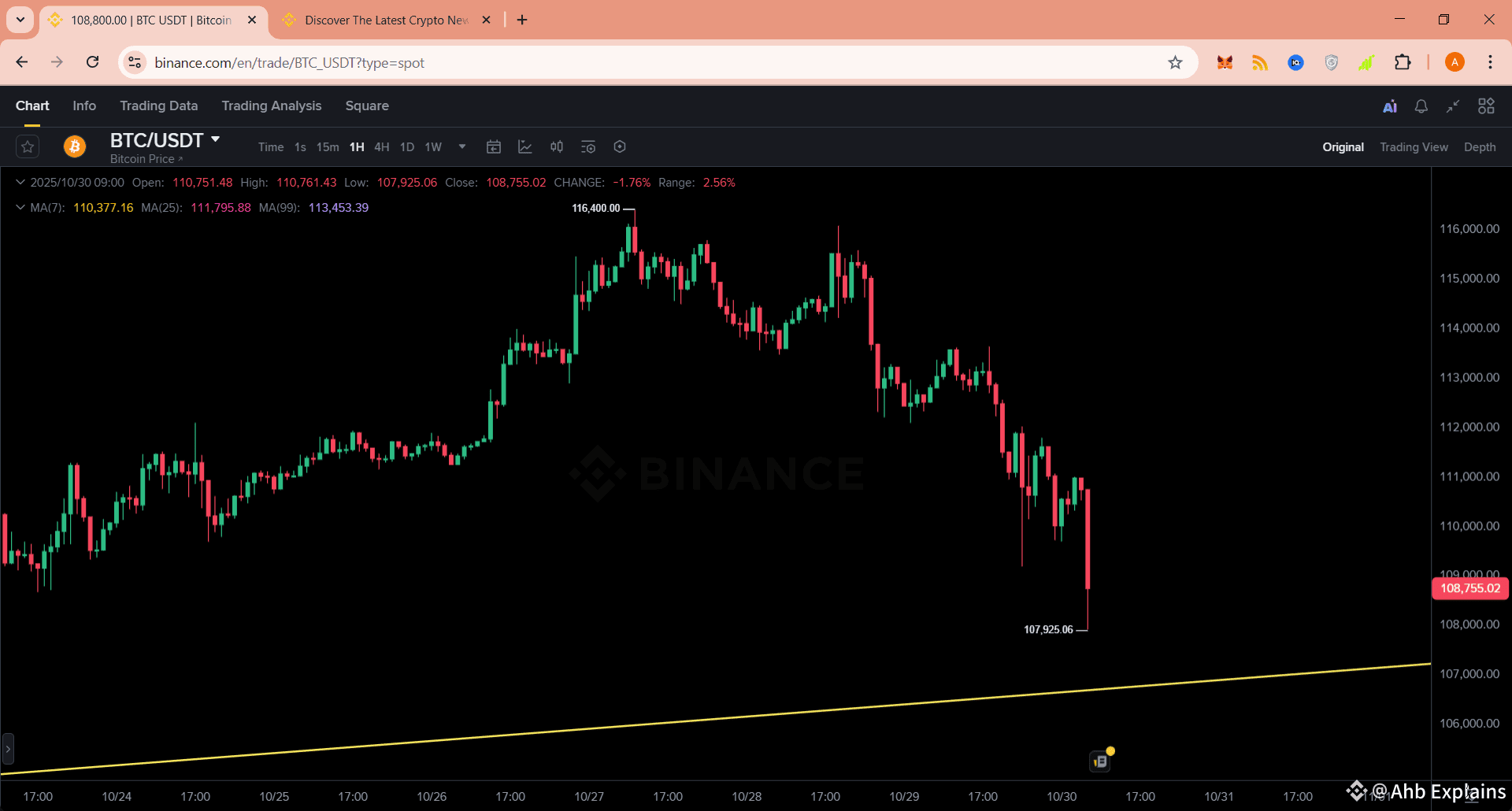Switch to the Depth chart view
1512x811 pixels.
pos(1480,147)
